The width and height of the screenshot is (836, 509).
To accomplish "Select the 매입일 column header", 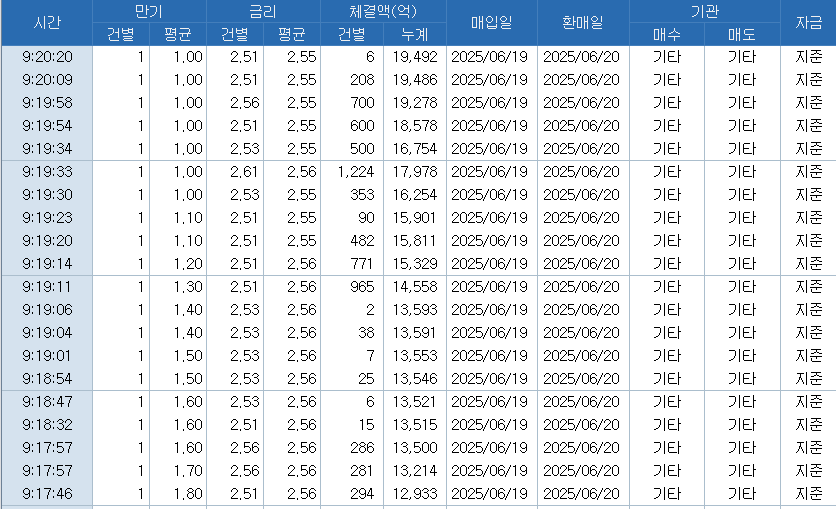I will [490, 23].
